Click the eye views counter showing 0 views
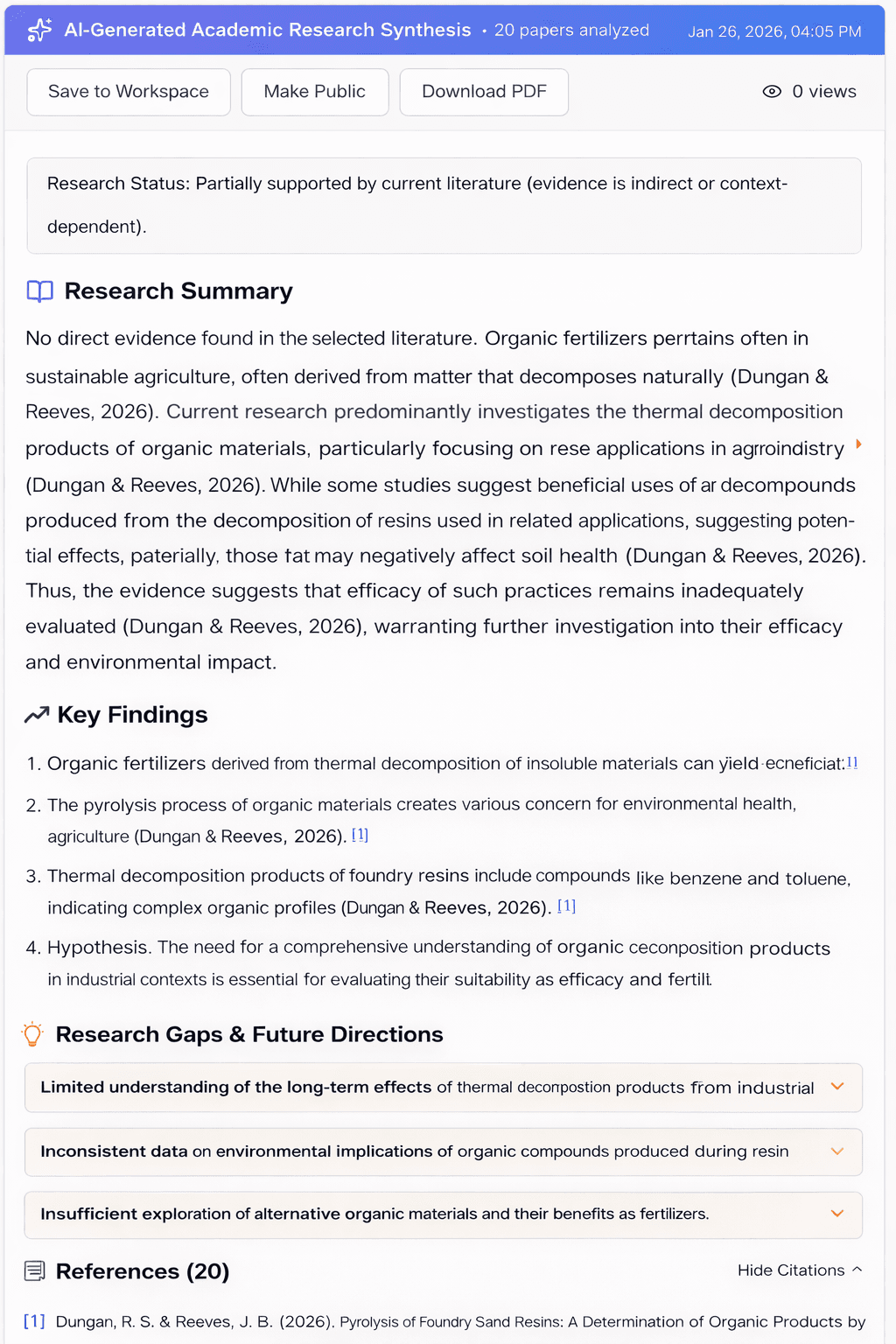 [x=811, y=91]
